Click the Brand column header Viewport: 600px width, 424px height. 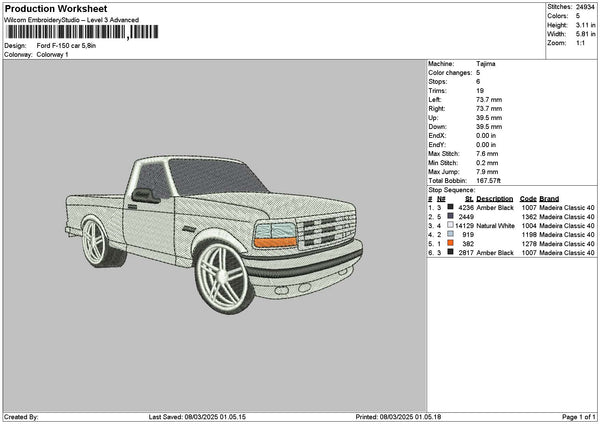click(x=549, y=198)
